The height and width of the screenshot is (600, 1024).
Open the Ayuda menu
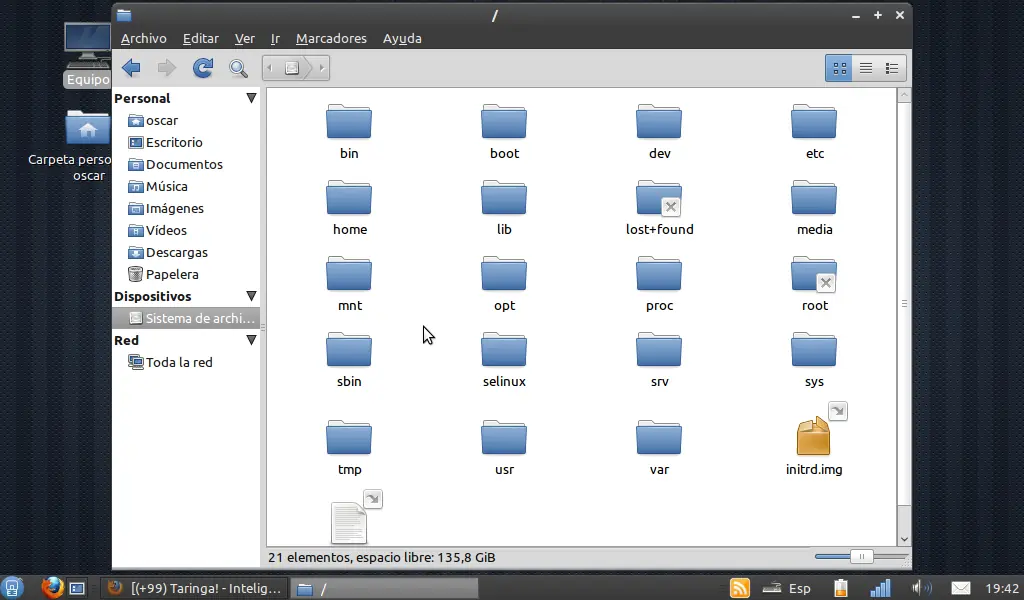point(402,39)
